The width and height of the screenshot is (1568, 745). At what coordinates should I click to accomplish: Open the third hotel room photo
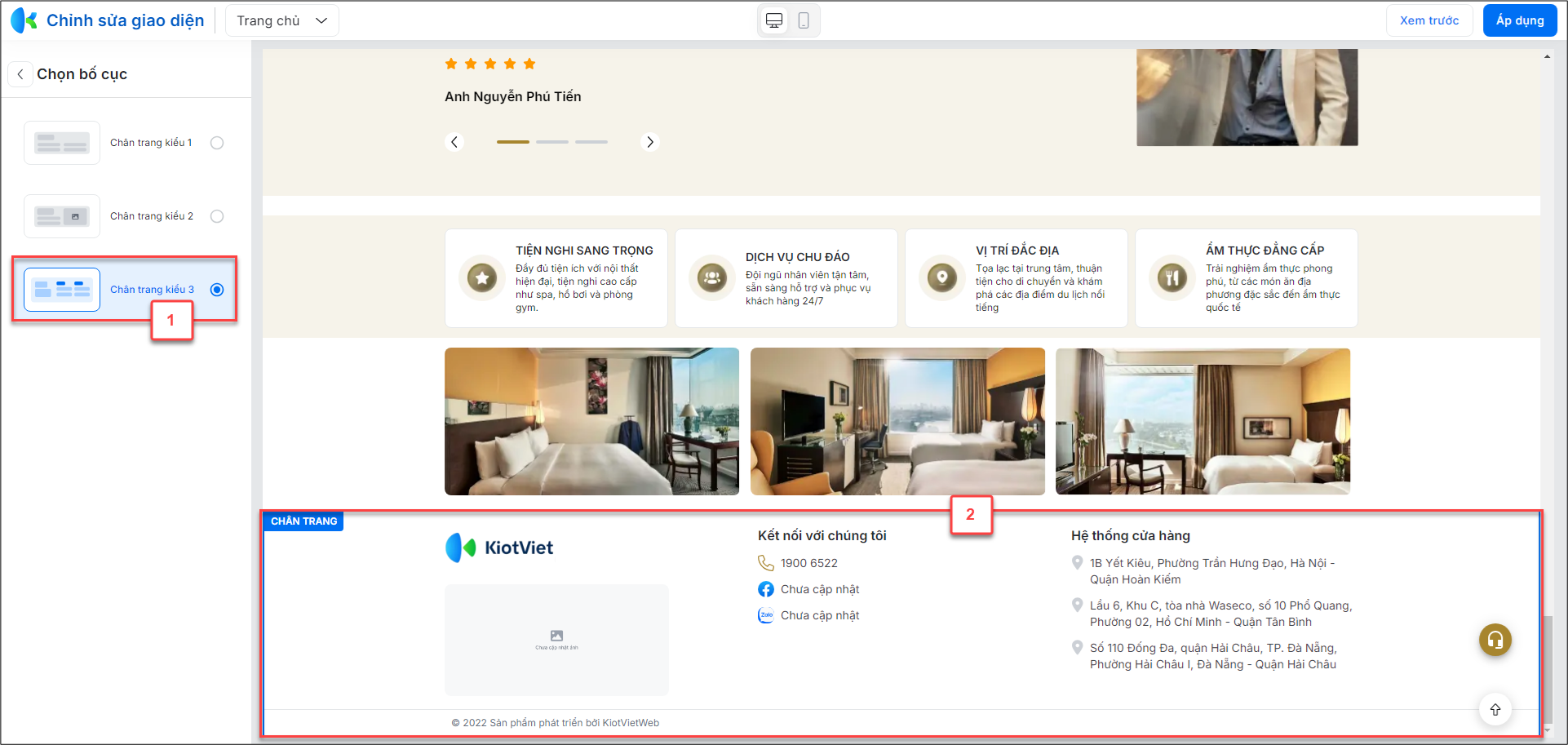[1203, 421]
